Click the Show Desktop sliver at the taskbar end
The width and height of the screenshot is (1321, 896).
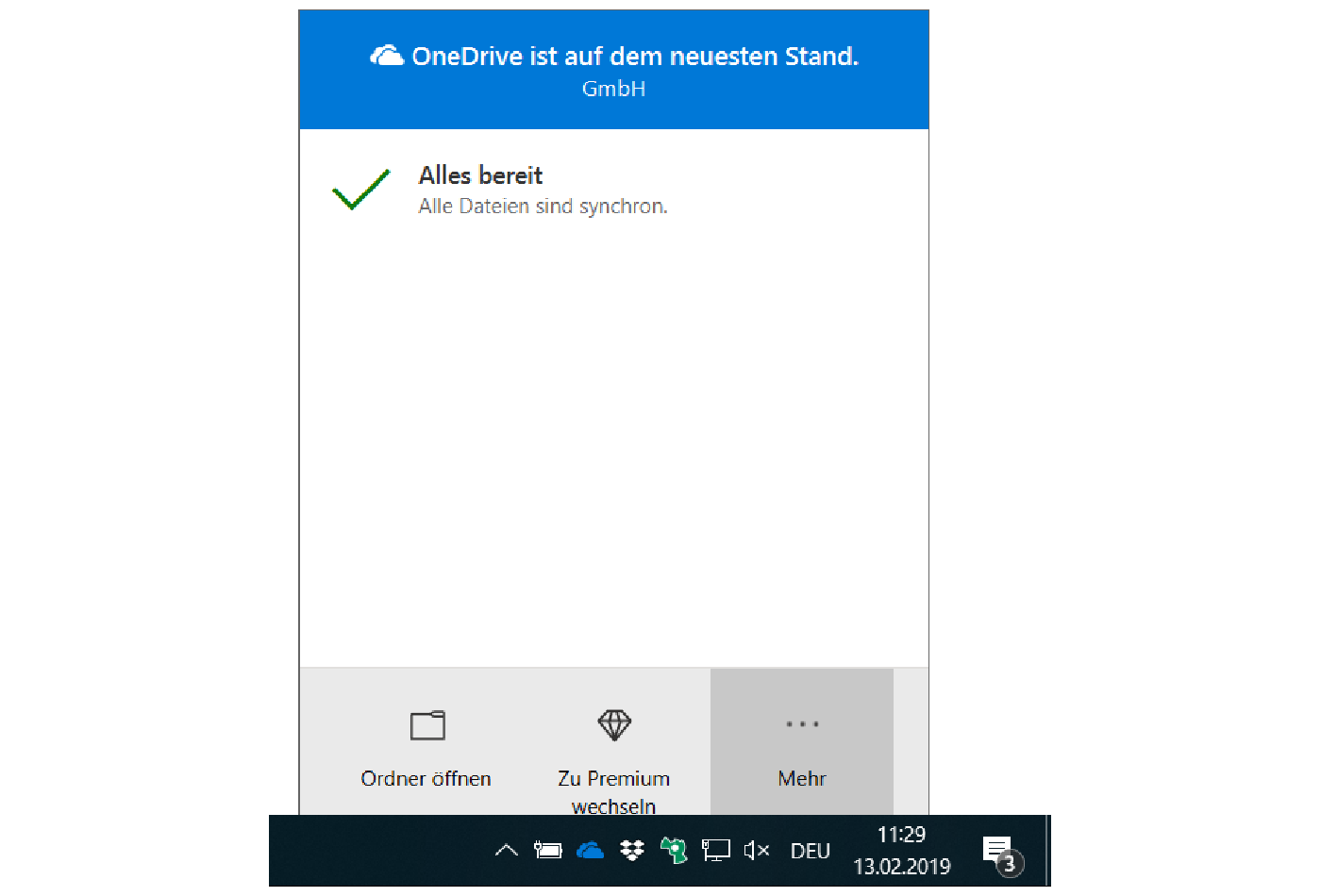1047,851
